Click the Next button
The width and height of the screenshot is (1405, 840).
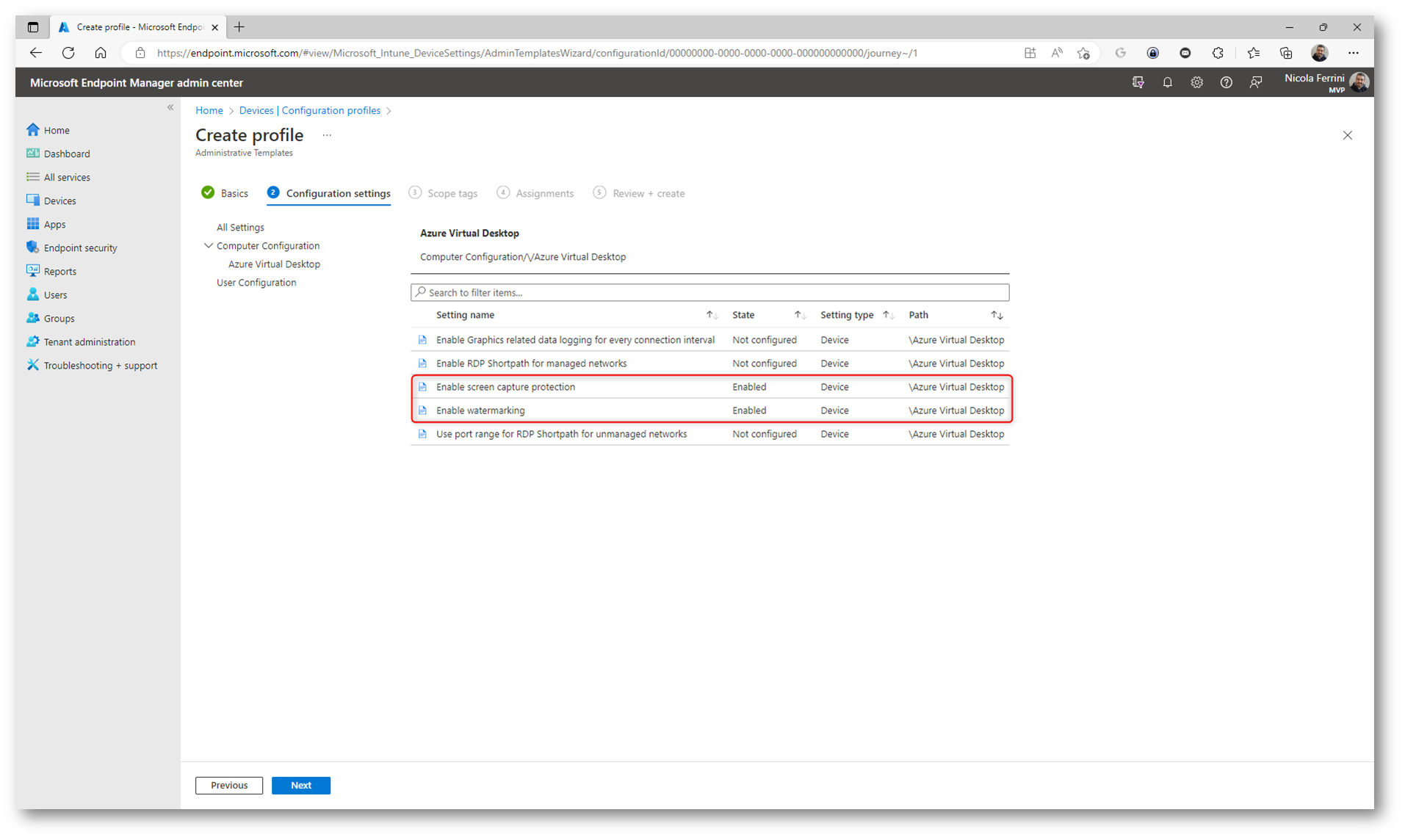tap(301, 785)
